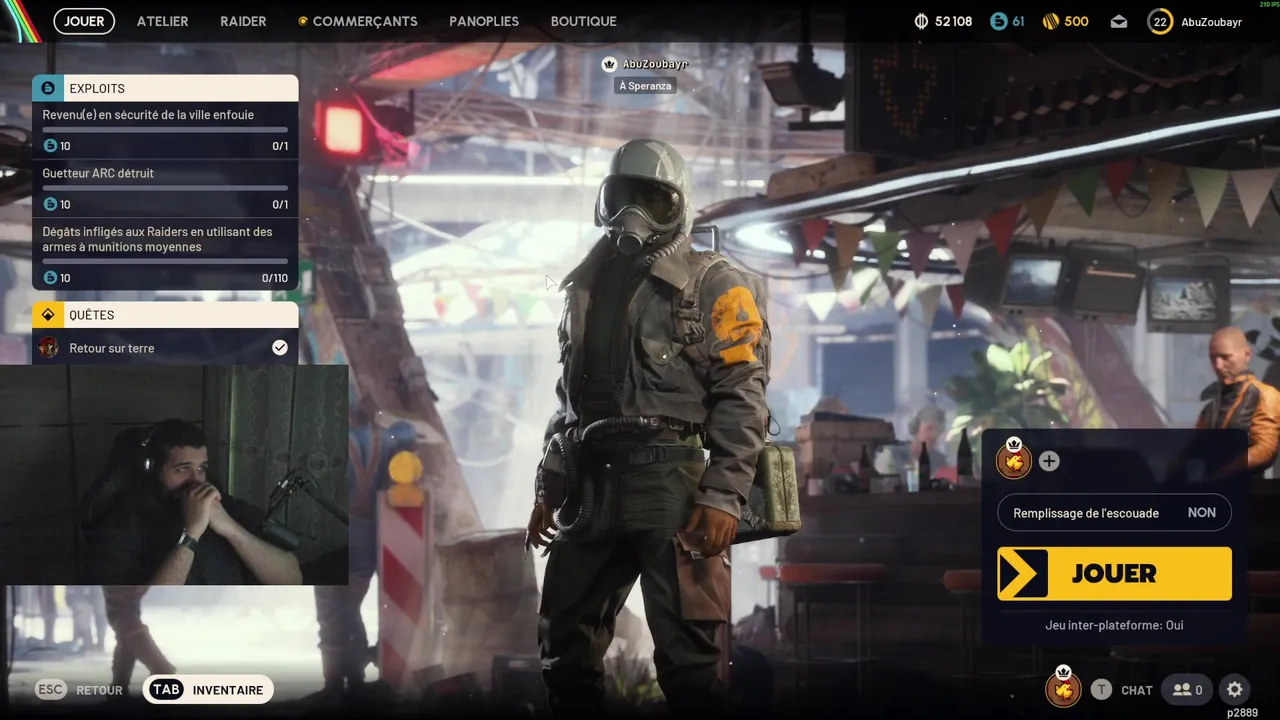The height and width of the screenshot is (720, 1280).
Task: Click ESC RETOUR button
Action: [79, 690]
